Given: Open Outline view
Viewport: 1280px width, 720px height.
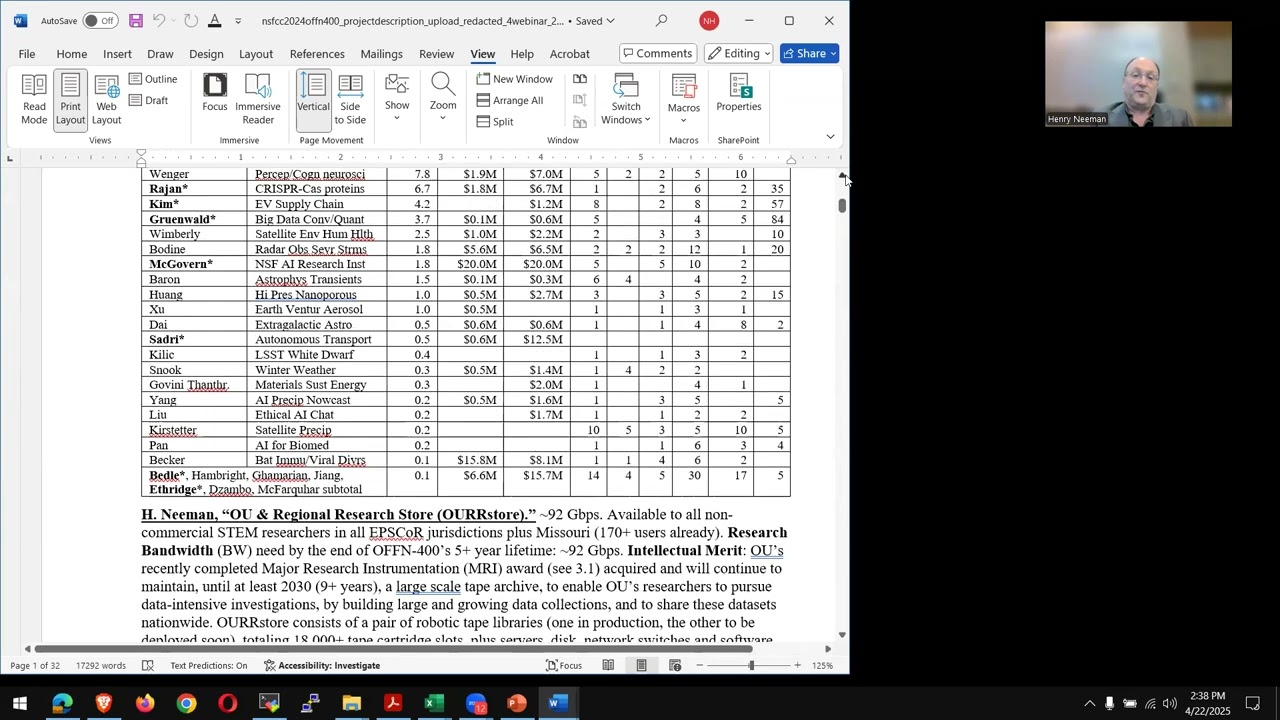Looking at the screenshot, I should coord(153,79).
